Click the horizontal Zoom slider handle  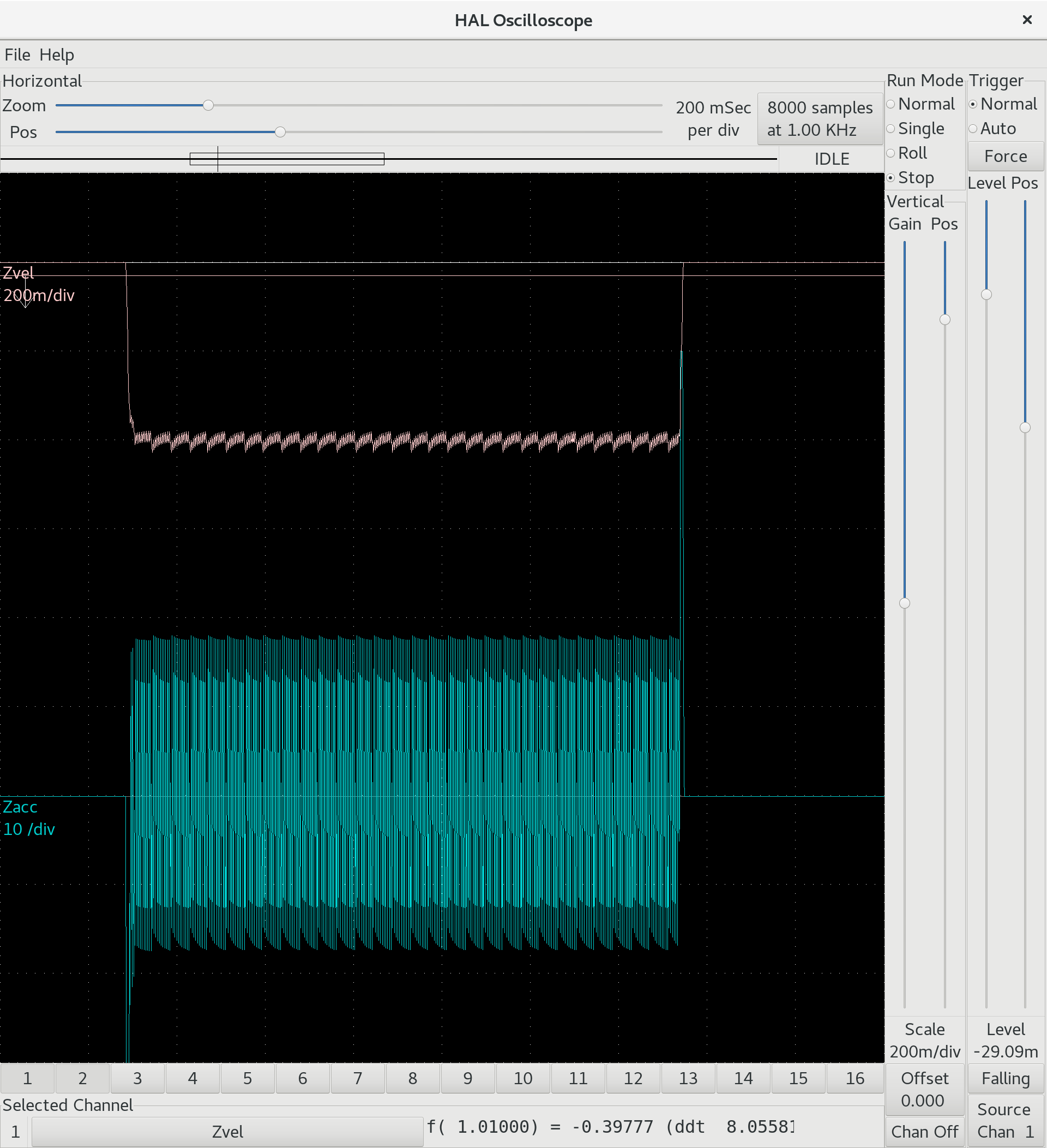(208, 105)
